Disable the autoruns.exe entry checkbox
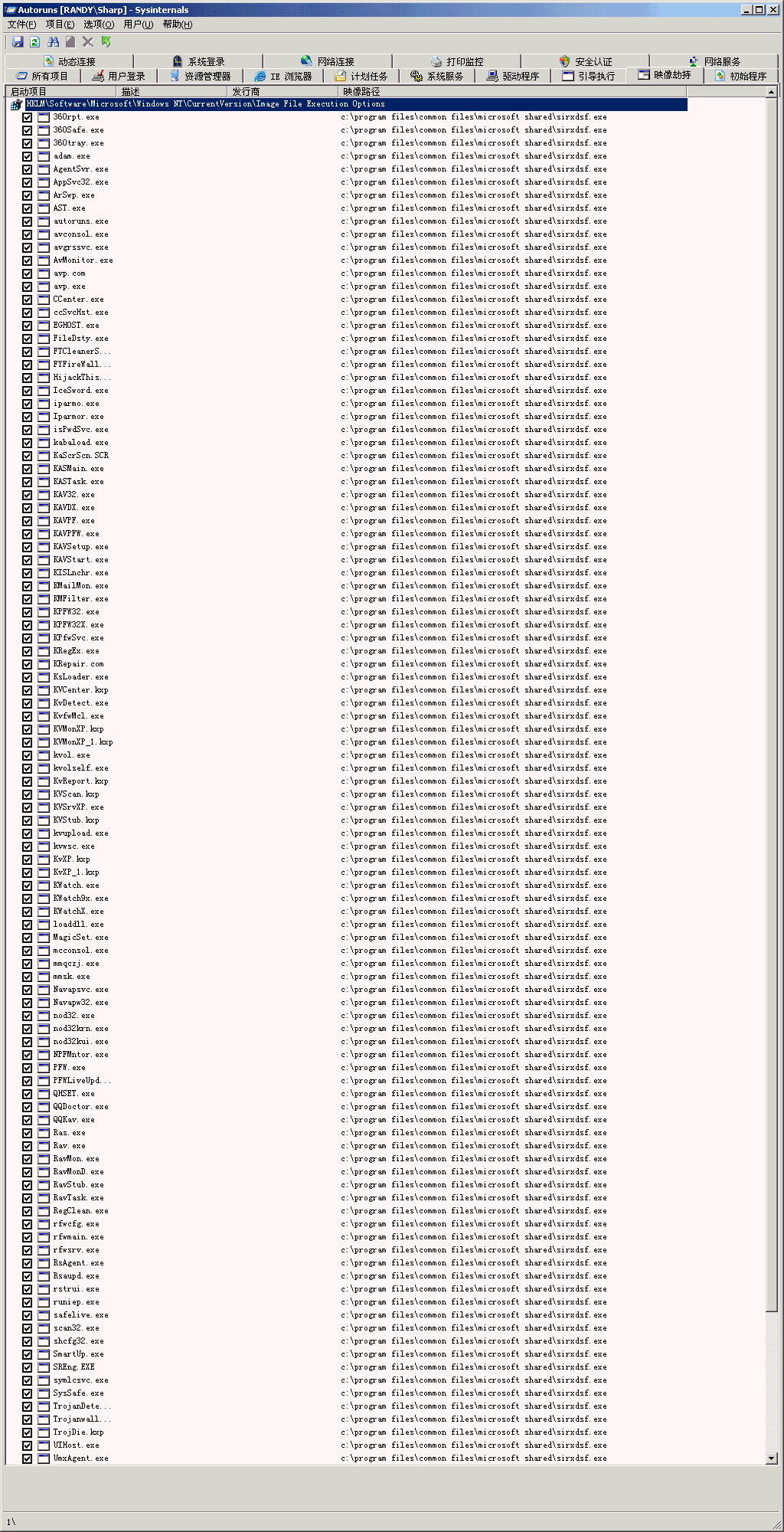784x1532 pixels. point(28,221)
